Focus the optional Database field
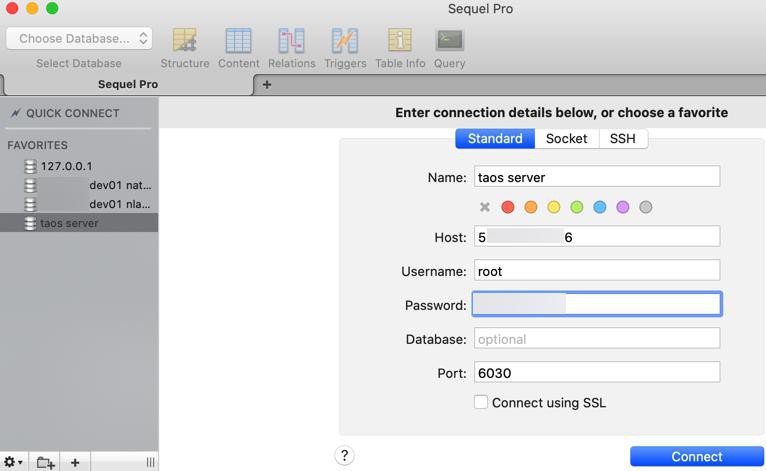The image size is (766, 471). pos(597,338)
